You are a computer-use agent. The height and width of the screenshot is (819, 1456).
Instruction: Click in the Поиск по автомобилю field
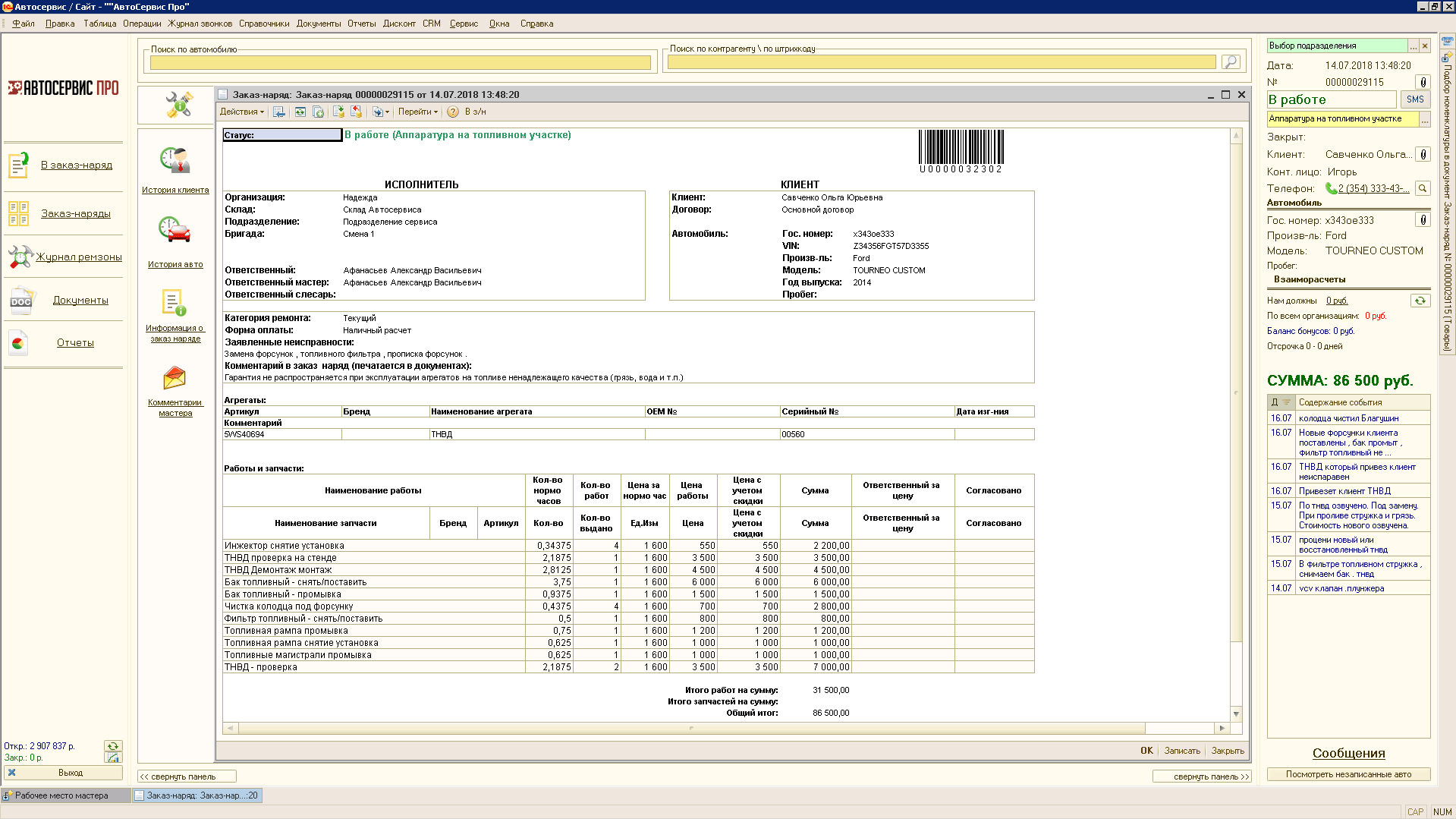(x=400, y=63)
